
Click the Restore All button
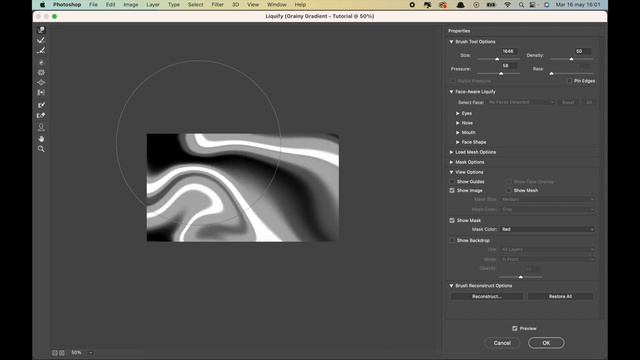(560, 297)
